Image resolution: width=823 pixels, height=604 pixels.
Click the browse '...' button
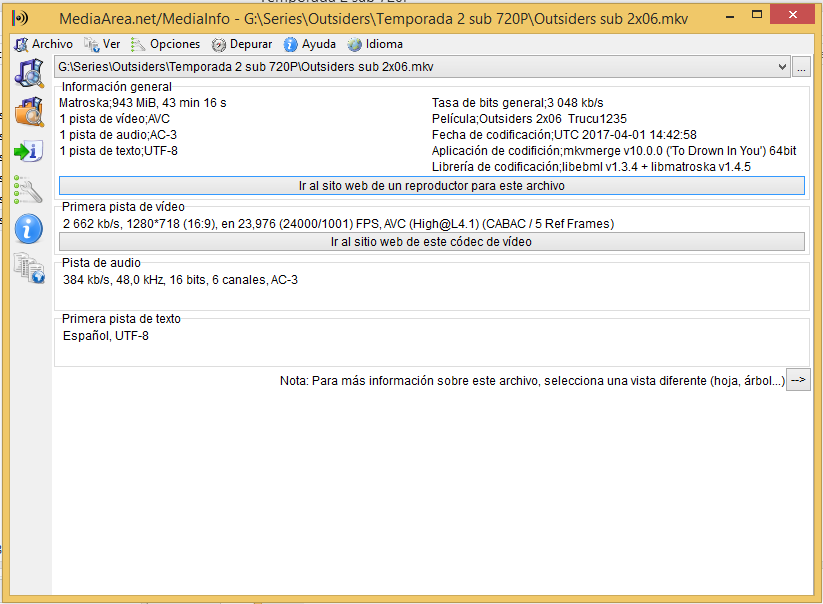[x=801, y=67]
